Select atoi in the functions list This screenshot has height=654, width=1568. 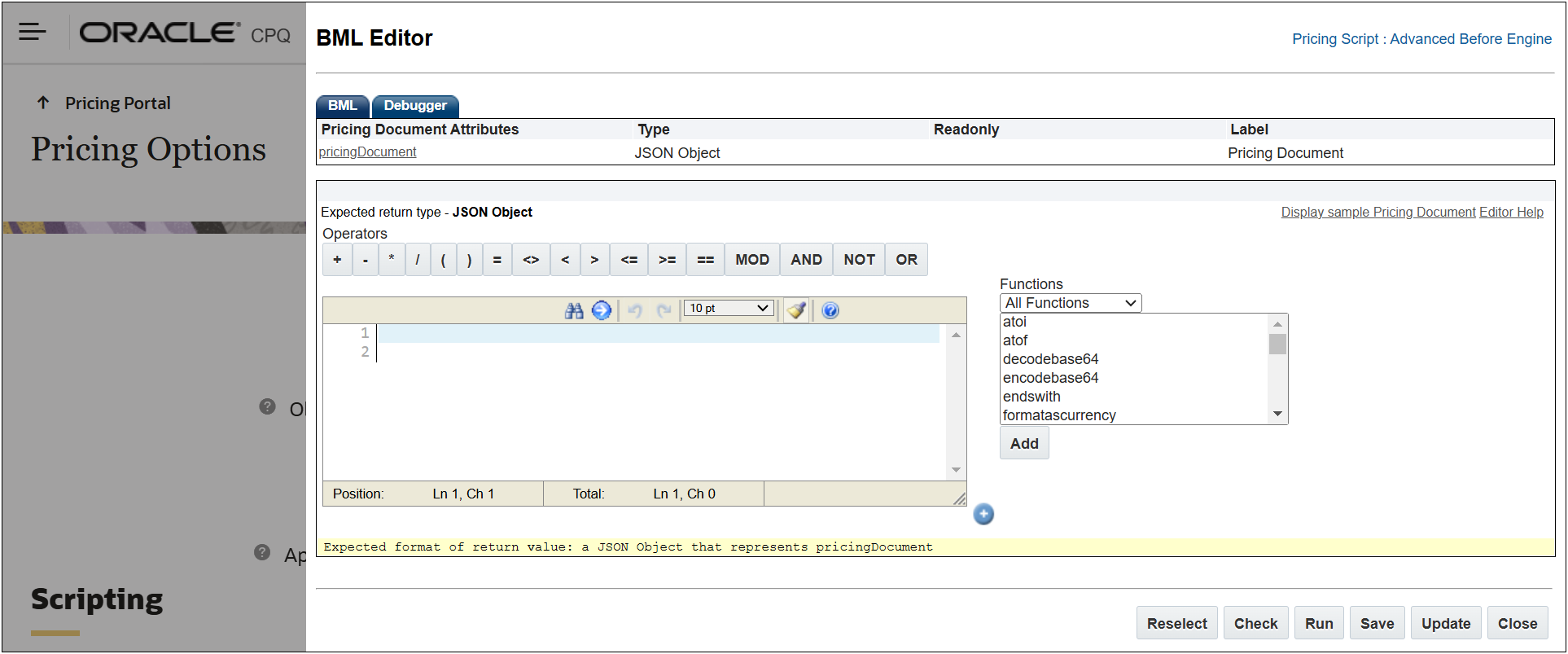pos(1133,322)
